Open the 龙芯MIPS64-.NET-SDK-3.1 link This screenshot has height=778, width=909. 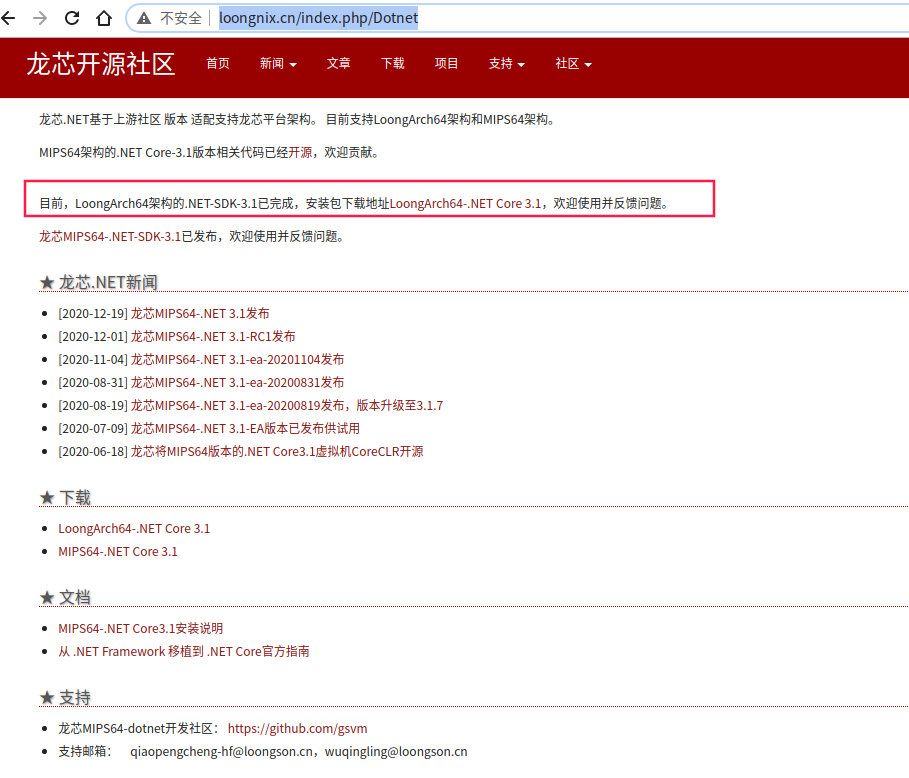tap(110, 237)
